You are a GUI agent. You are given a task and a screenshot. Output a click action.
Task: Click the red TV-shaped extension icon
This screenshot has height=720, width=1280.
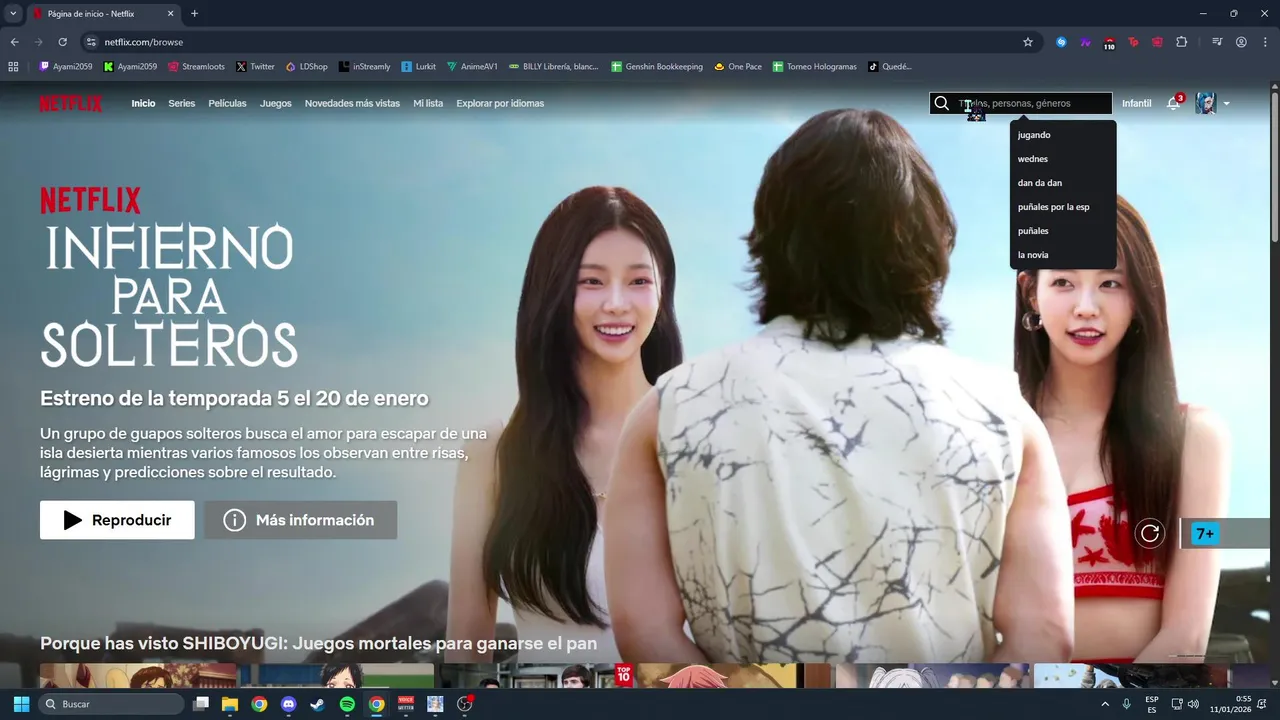[x=1157, y=42]
